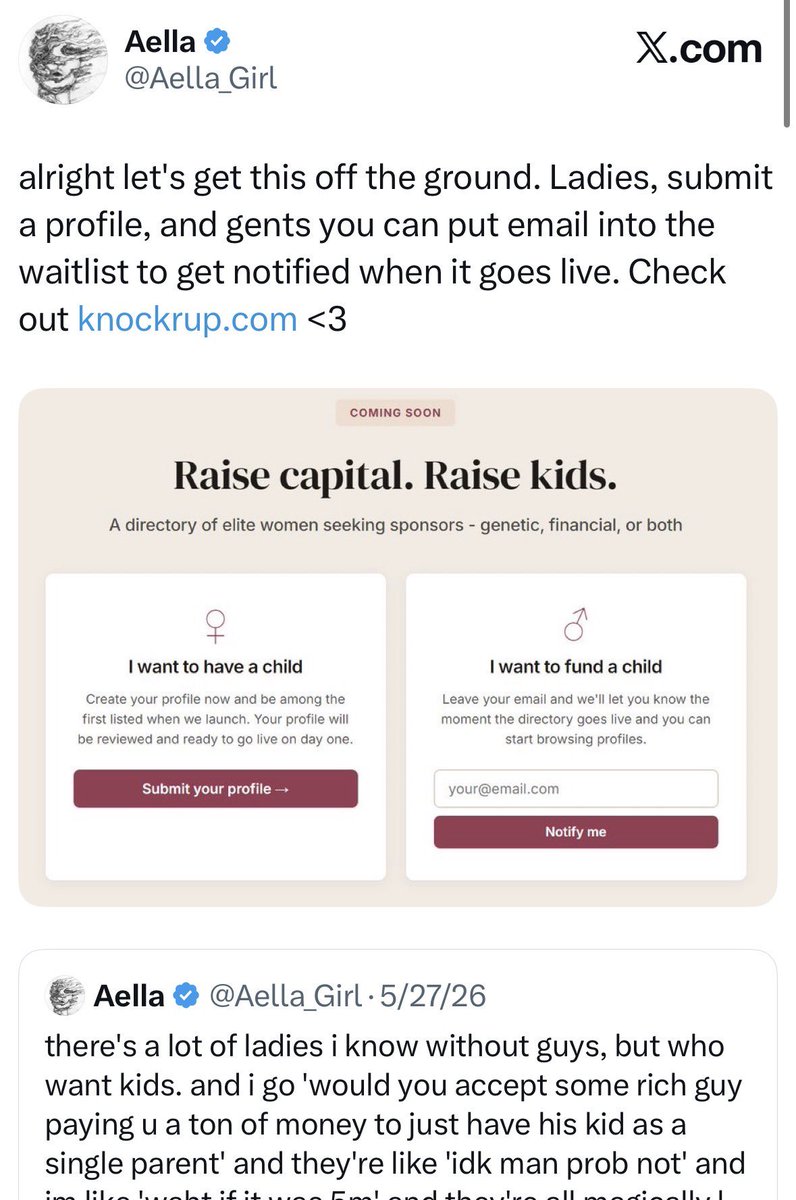Image resolution: width=796 pixels, height=1200 pixels.
Task: Click the Aella display name at top
Action: (160, 41)
